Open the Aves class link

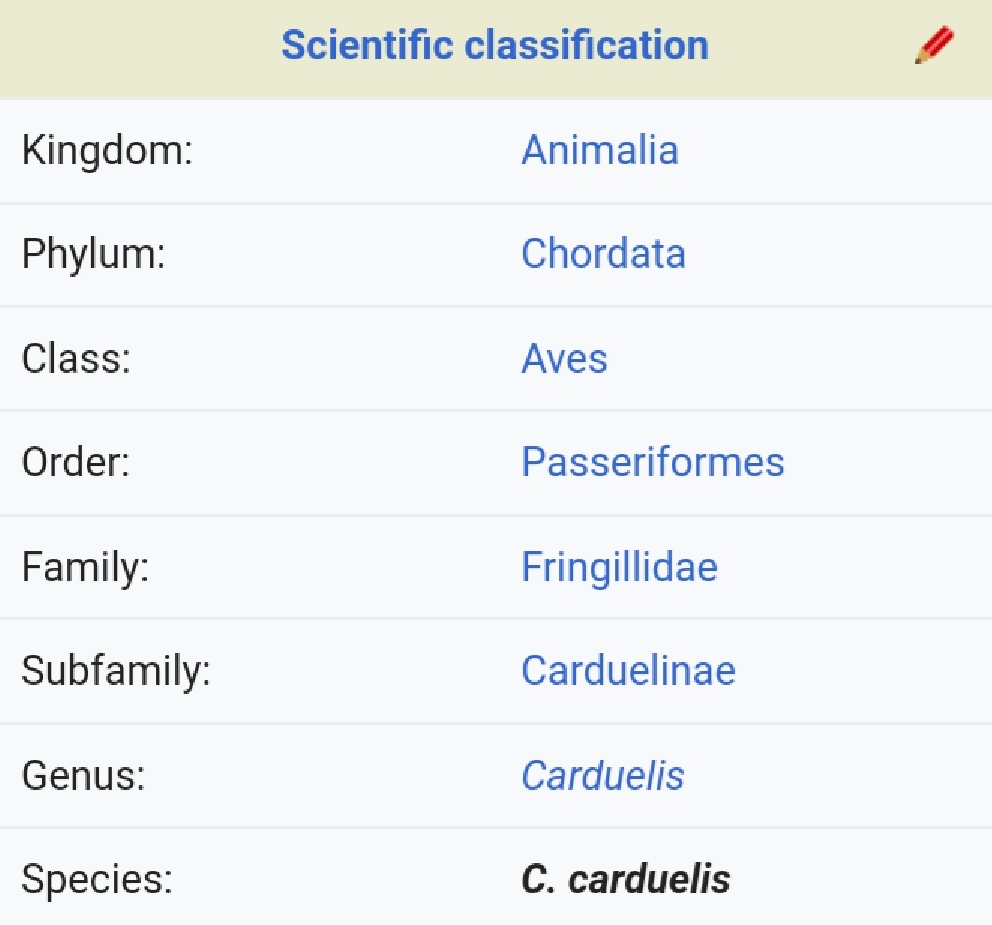coord(564,358)
